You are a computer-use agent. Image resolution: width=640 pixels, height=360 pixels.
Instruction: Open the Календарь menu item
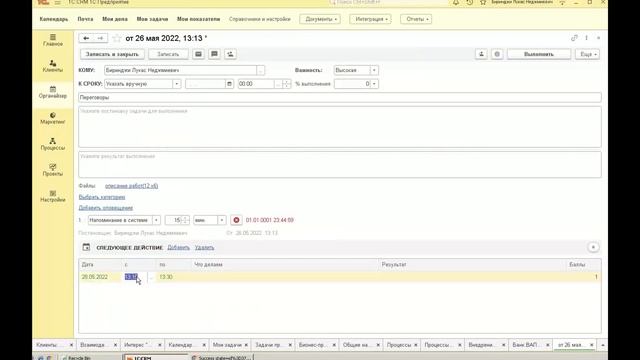point(54,19)
